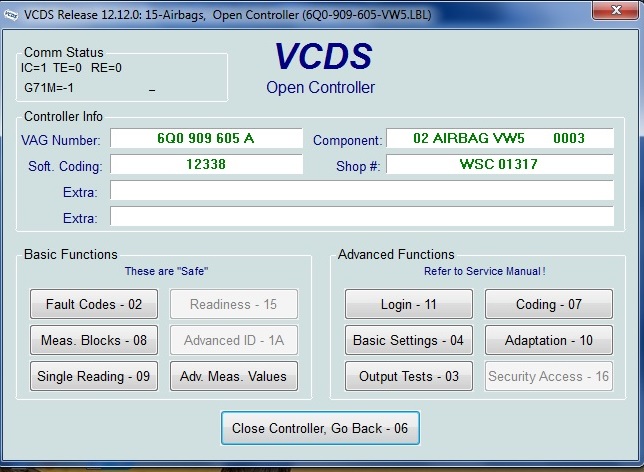This screenshot has height=472, width=644.
Task: Click the large VCDS logo text
Action: tap(324, 56)
